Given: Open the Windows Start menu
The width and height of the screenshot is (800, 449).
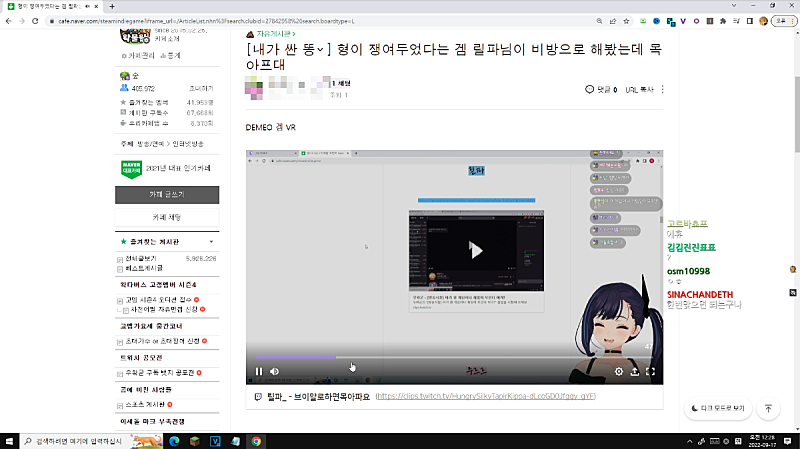Looking at the screenshot, I should (9, 441).
